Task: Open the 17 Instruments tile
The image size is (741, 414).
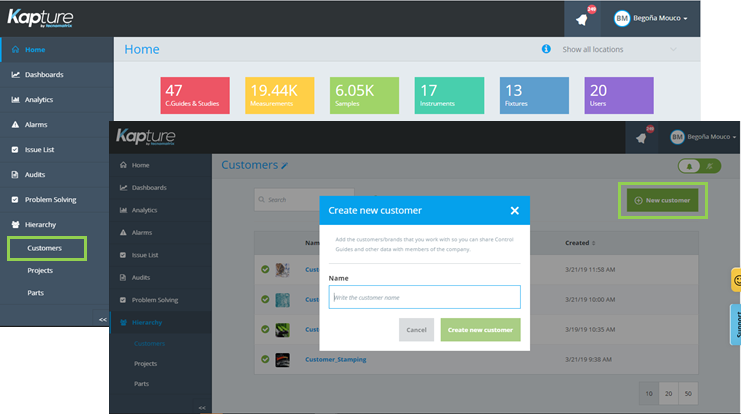Action: click(449, 95)
